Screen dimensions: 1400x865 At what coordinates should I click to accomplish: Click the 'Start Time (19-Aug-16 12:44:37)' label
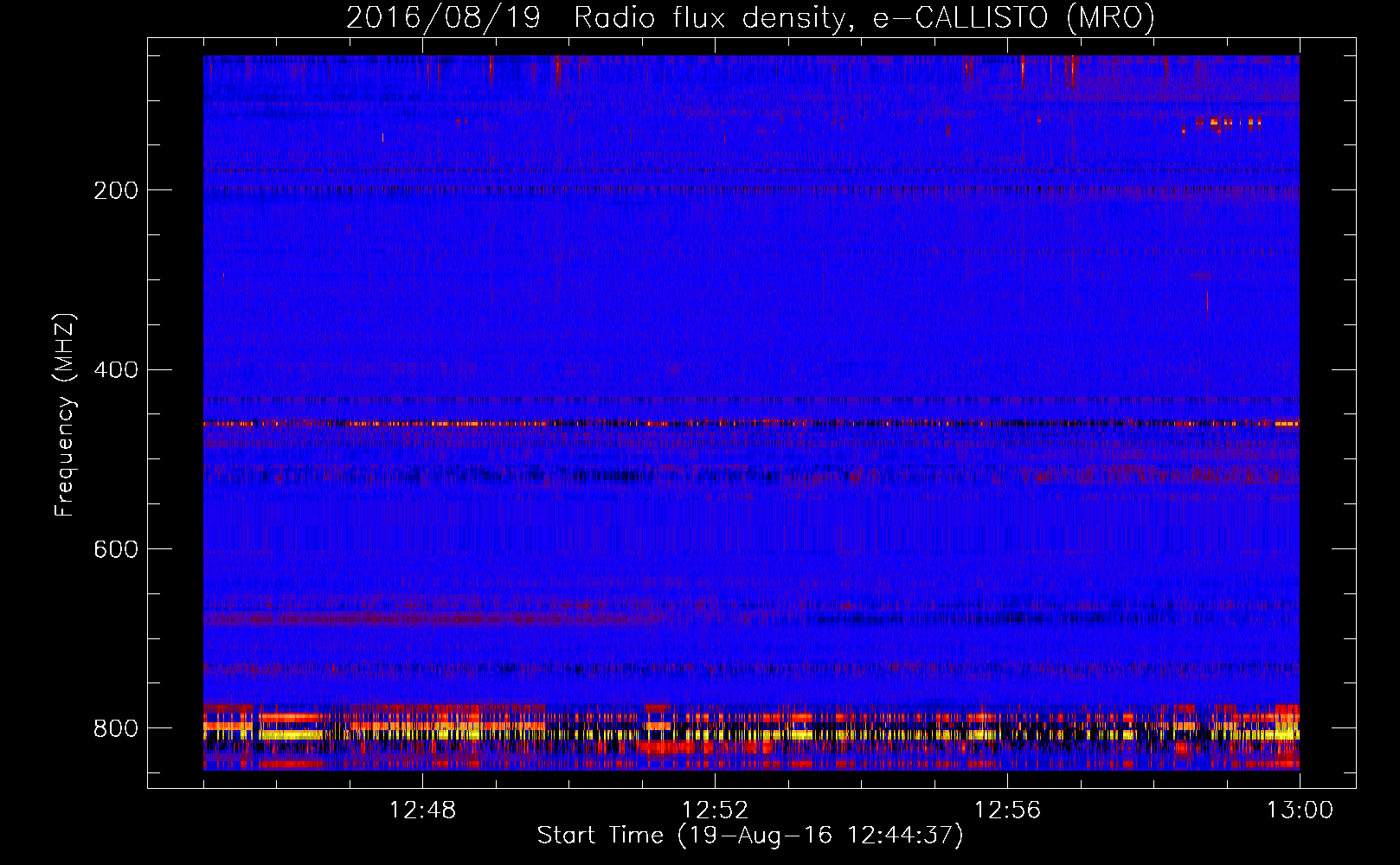750,836
